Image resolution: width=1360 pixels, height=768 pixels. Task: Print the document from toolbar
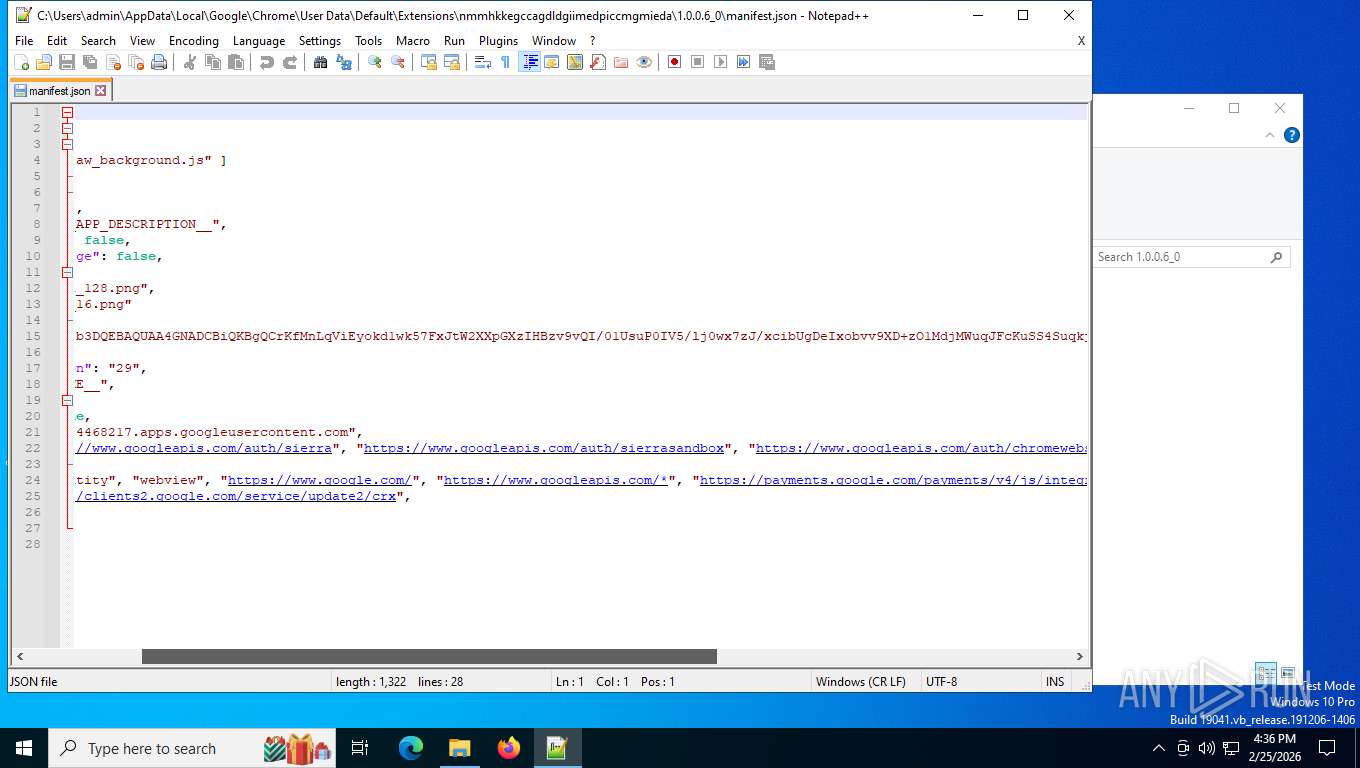click(158, 62)
